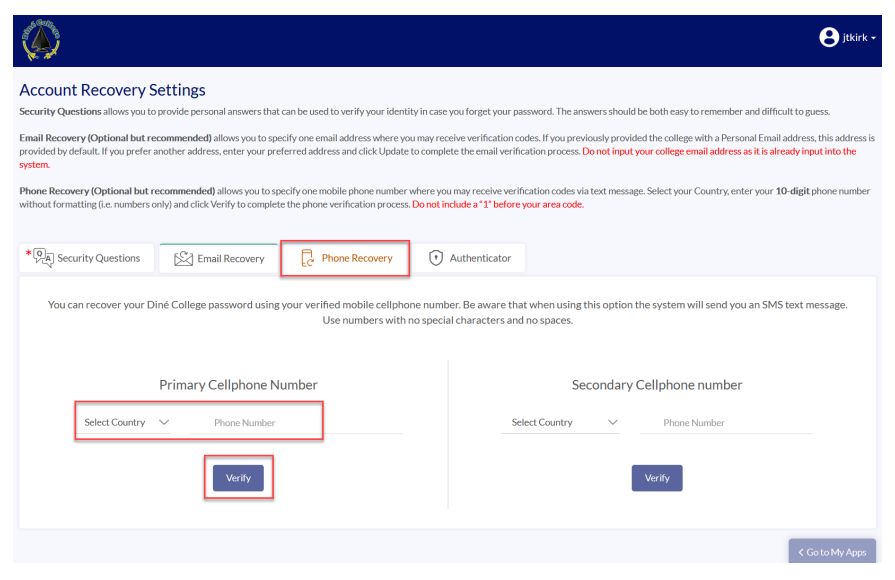Click the jtkirk user avatar icon
Viewport: 895px width, 580px height.
click(x=829, y=38)
